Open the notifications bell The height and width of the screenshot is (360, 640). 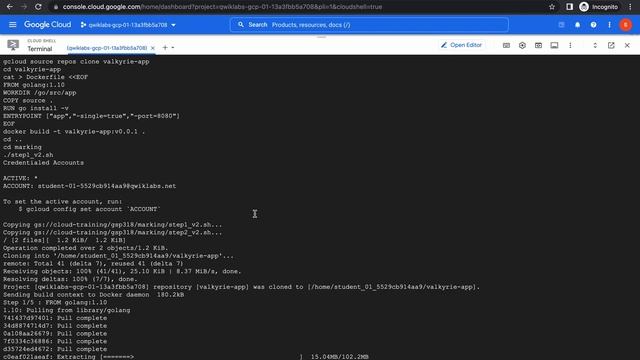pyautogui.click(x=578, y=25)
